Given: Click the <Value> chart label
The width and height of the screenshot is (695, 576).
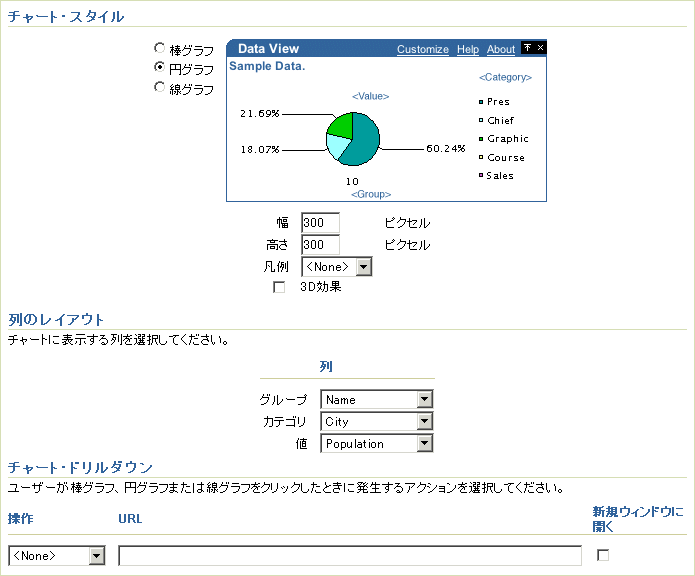Looking at the screenshot, I should point(371,96).
